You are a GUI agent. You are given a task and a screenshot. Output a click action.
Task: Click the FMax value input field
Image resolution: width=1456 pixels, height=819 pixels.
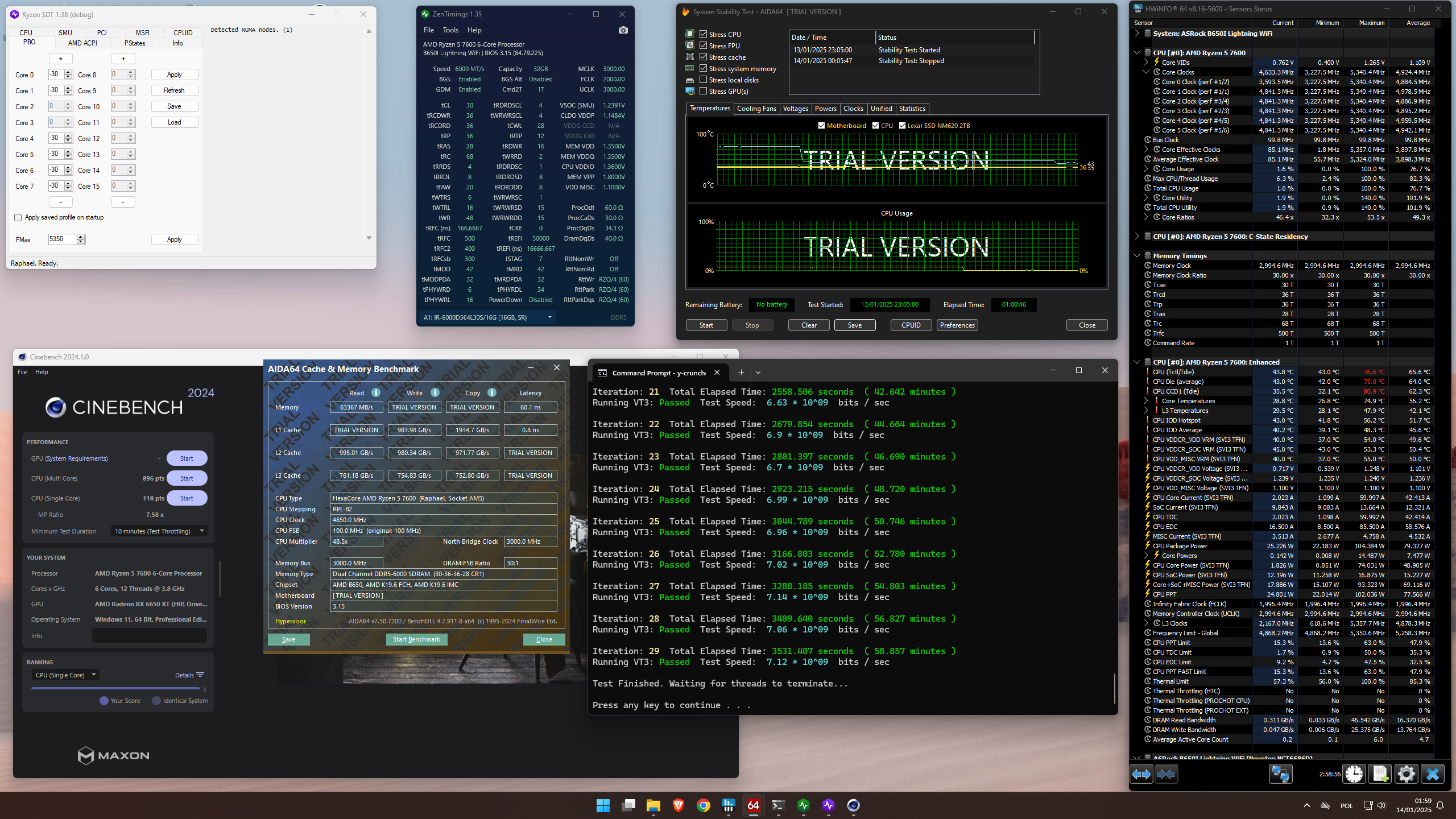pyautogui.click(x=61, y=239)
